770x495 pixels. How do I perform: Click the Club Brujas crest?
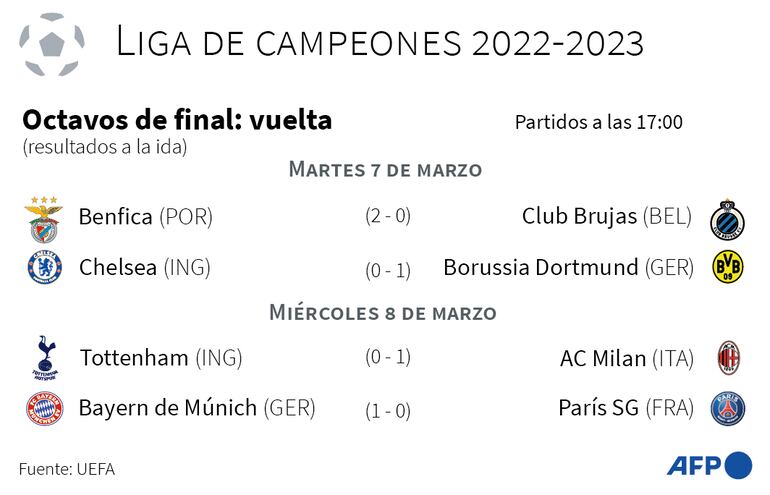pyautogui.click(x=728, y=219)
